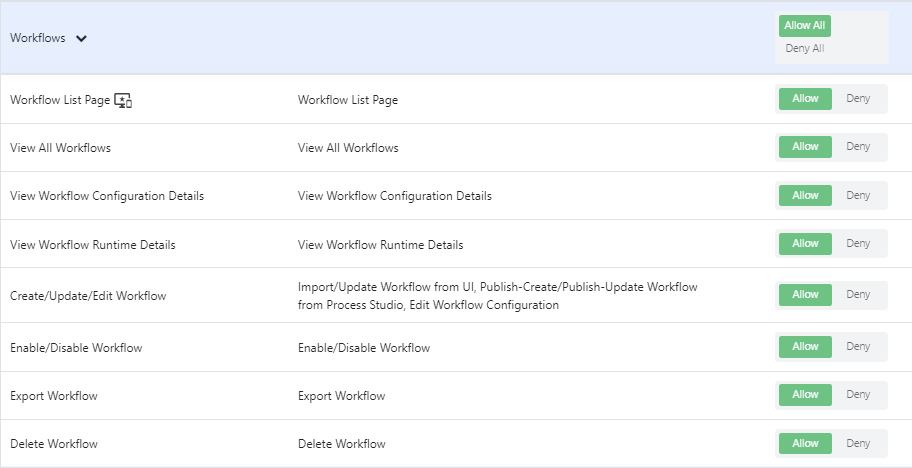Viewport: 912px width, 468px height.
Task: Click the Workflows section header label
Action: pos(38,38)
